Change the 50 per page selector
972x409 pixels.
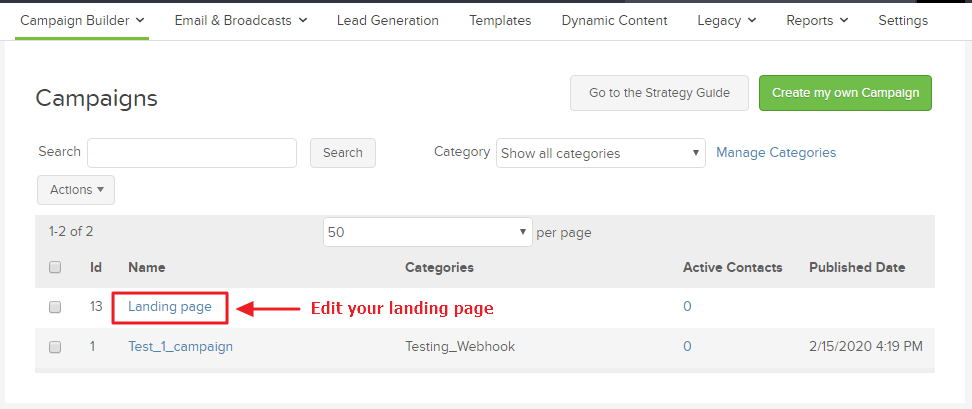point(427,232)
